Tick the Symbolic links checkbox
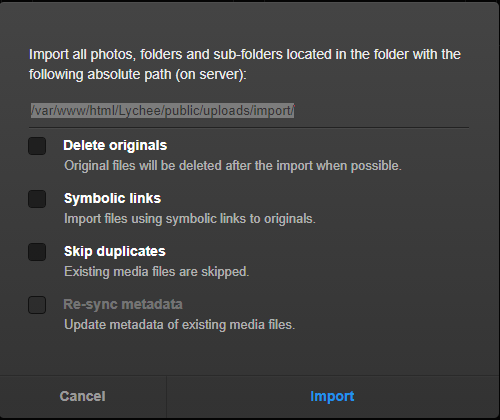500x420 pixels. pyautogui.click(x=37, y=199)
